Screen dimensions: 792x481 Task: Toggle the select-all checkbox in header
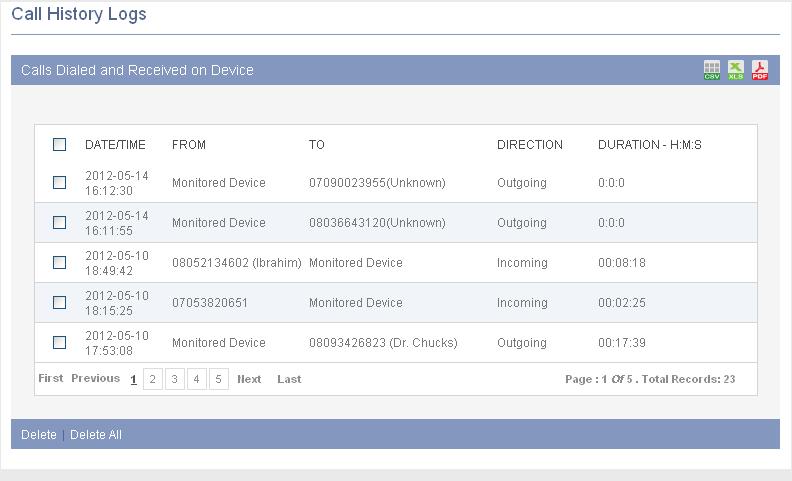point(60,145)
